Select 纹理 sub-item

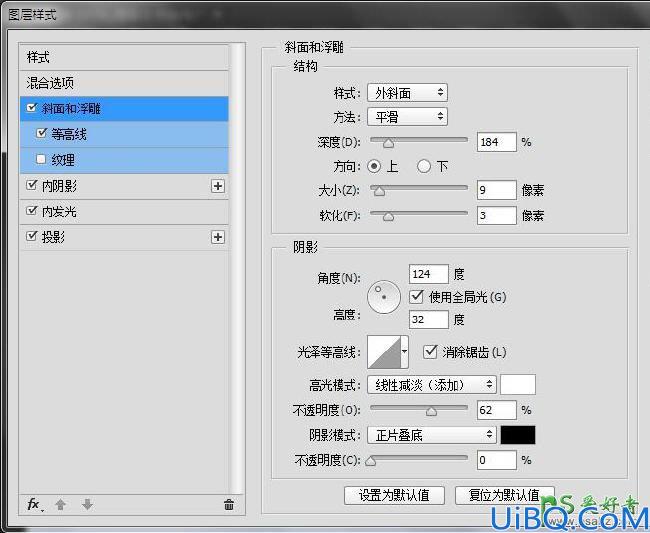click(x=124, y=160)
